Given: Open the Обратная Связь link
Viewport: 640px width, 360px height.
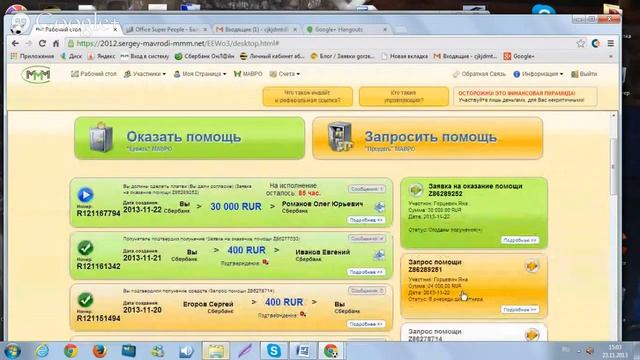Looking at the screenshot, I should [x=479, y=74].
